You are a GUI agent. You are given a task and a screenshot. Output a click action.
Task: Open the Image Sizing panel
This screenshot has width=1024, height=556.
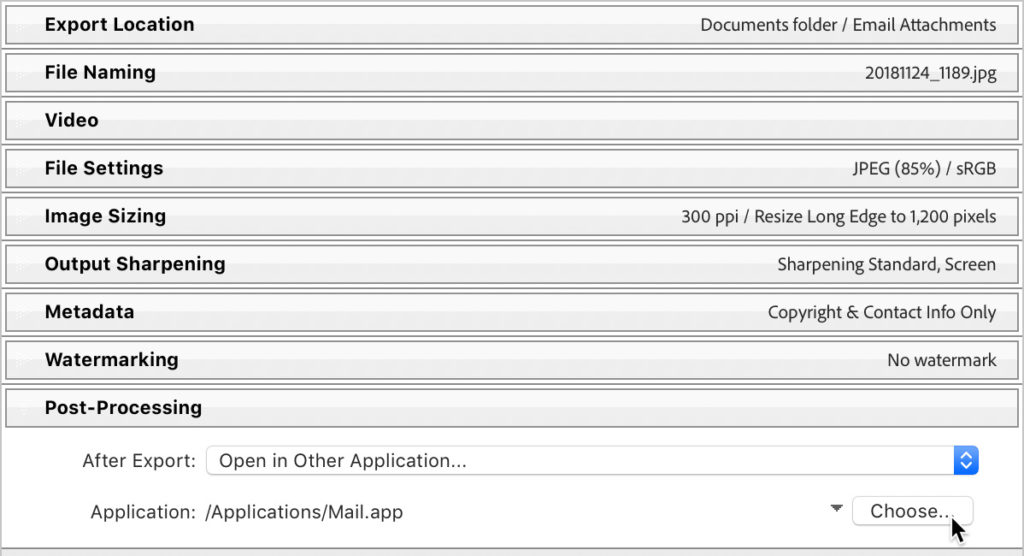[105, 216]
